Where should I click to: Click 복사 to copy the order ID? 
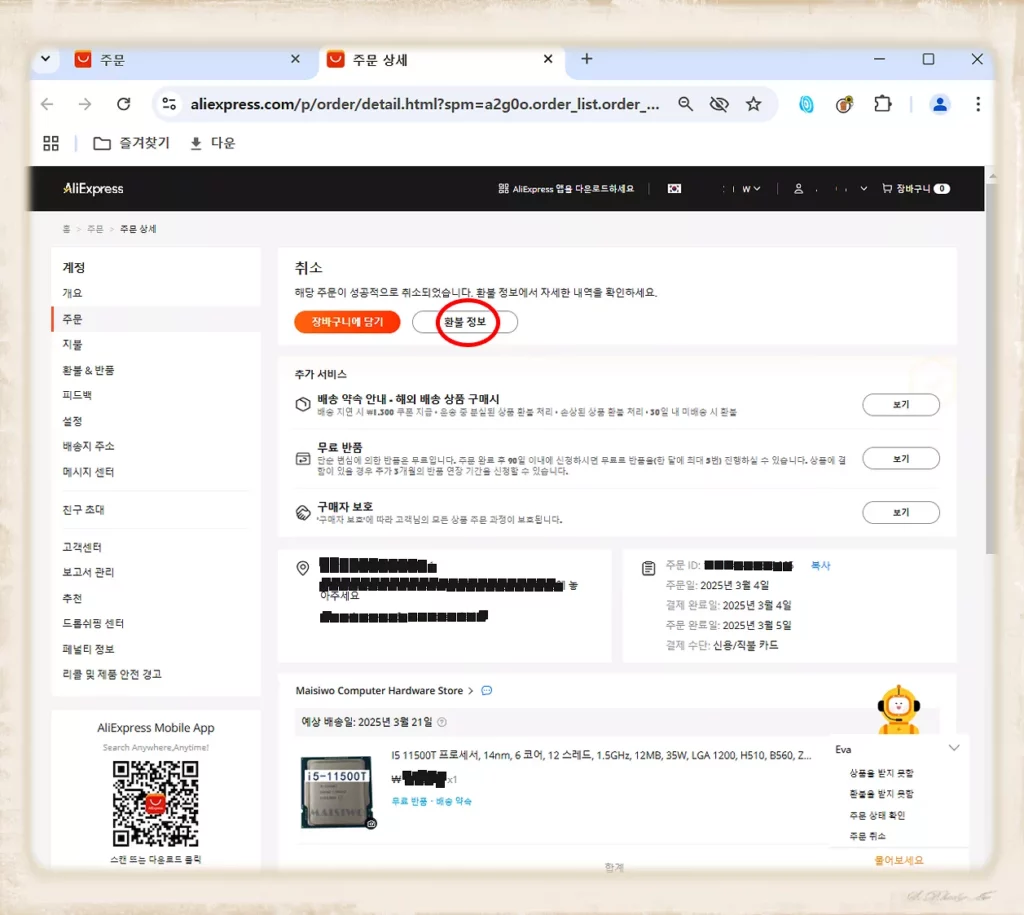click(821, 565)
